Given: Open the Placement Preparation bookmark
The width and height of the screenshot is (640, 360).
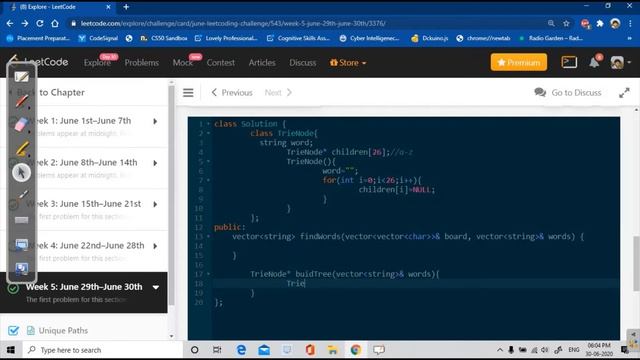Looking at the screenshot, I should pyautogui.click(x=38, y=38).
